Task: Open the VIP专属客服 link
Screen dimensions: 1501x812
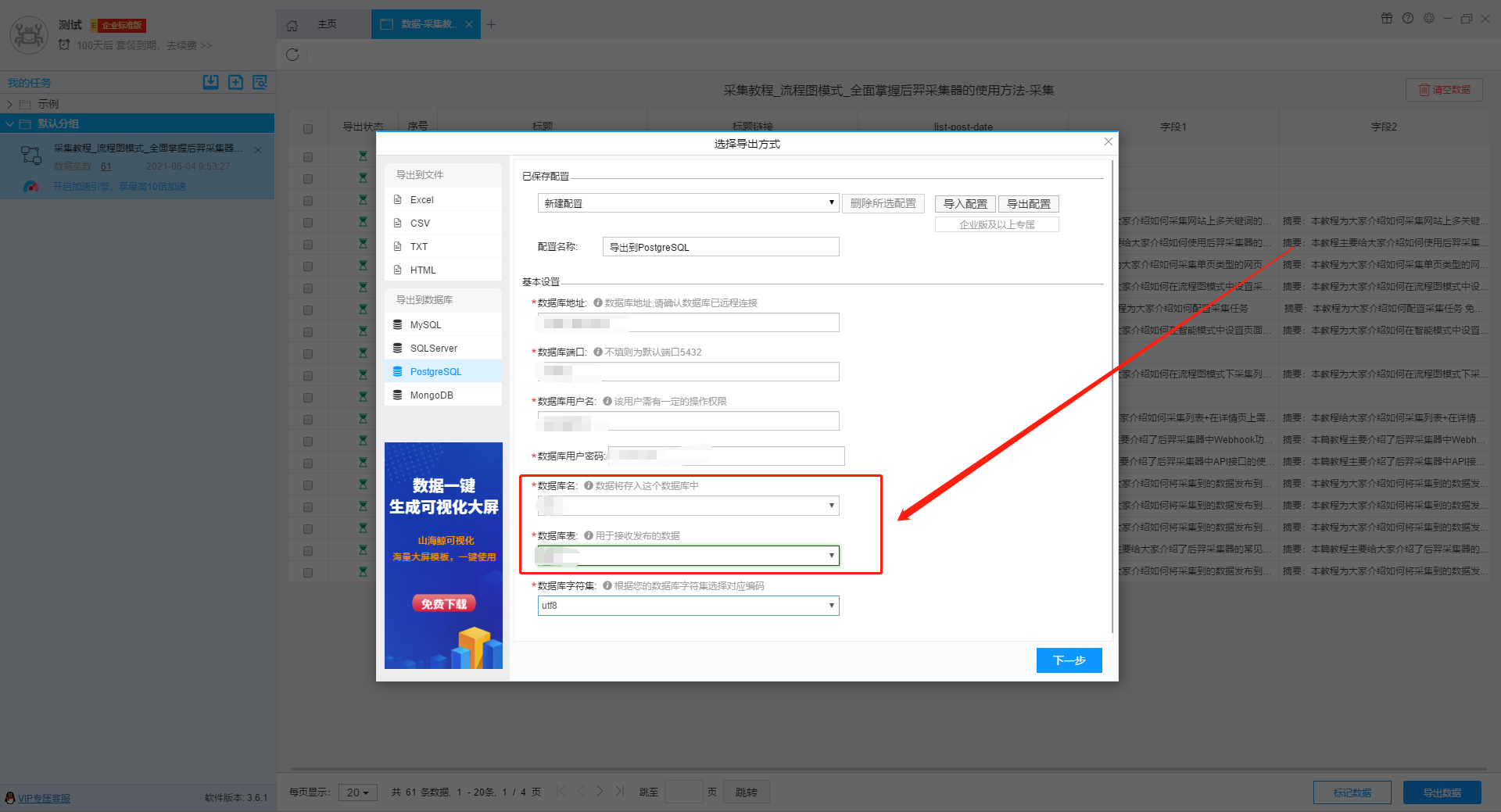Action: [x=44, y=798]
